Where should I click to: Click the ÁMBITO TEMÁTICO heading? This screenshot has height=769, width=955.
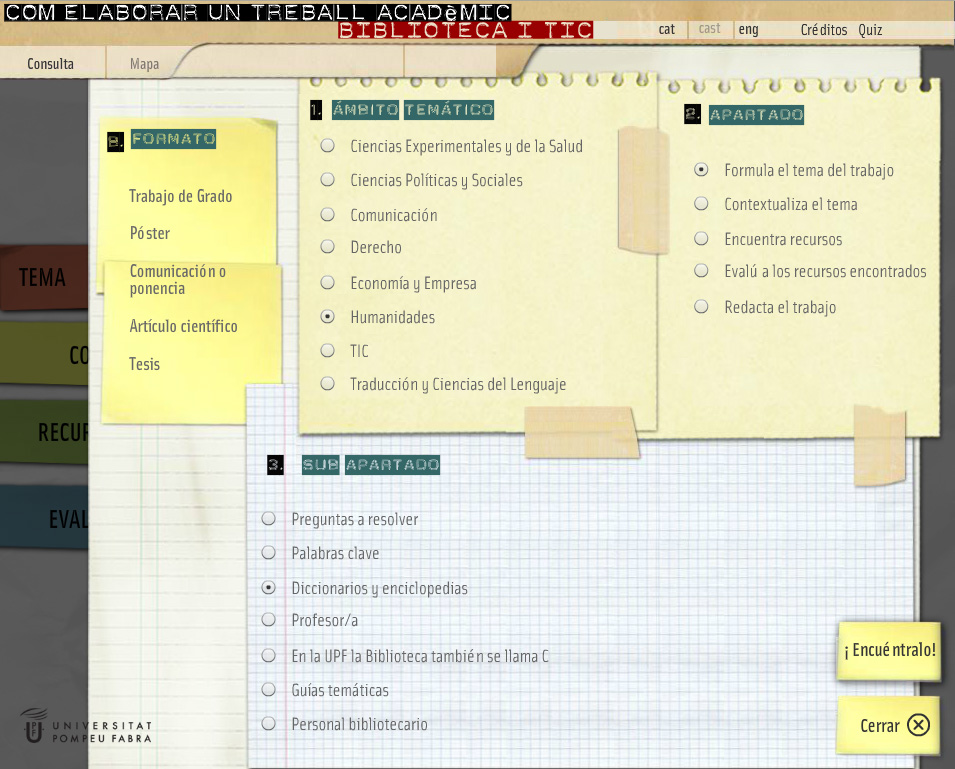pos(413,110)
